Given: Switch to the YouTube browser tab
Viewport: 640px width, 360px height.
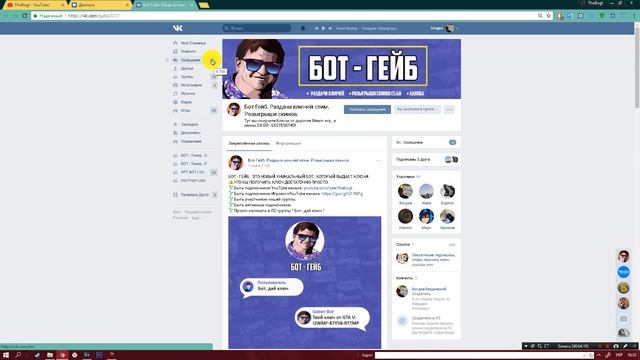Looking at the screenshot, I should pos(34,5).
